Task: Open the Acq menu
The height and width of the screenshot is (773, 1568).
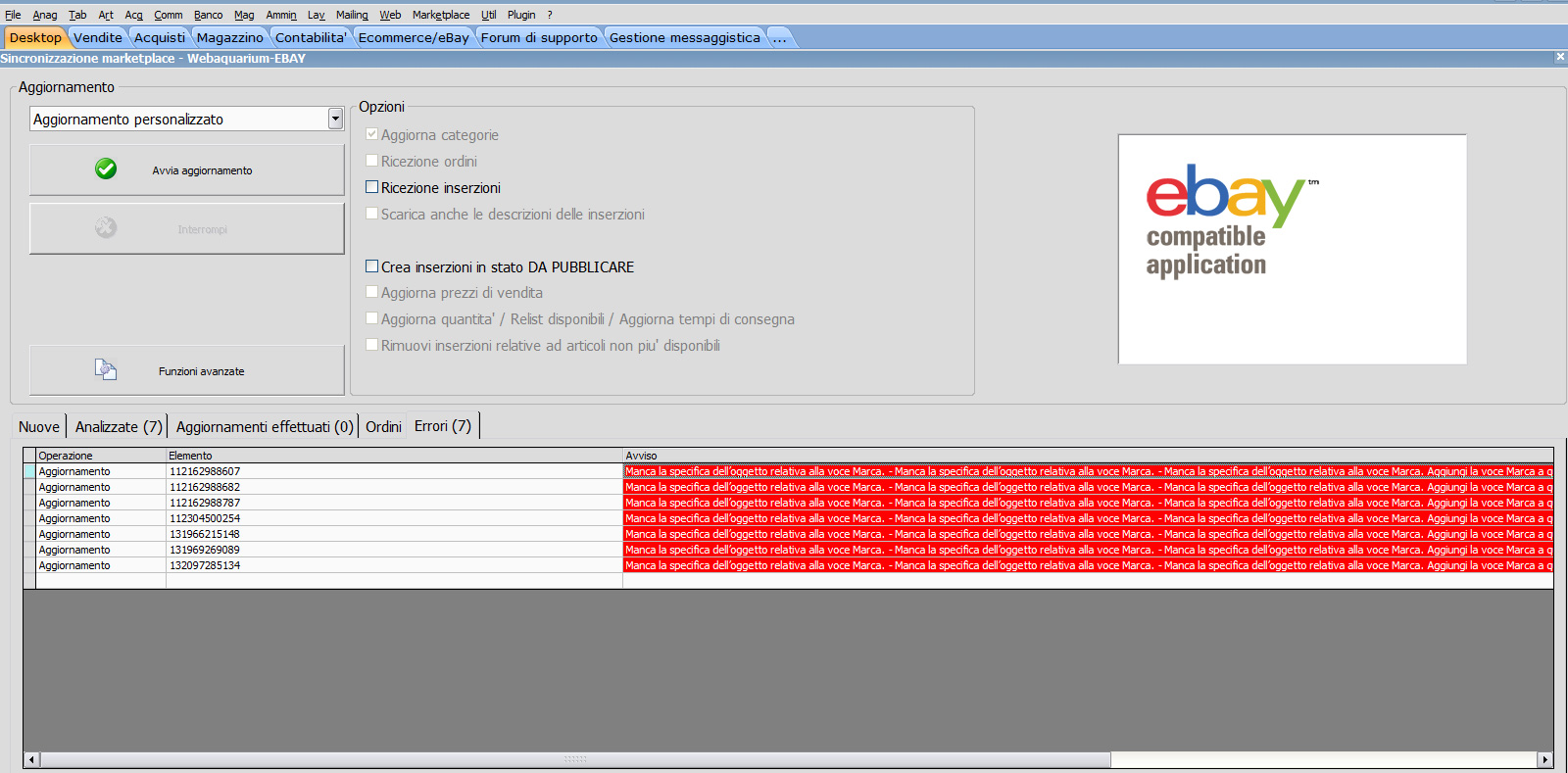Action: 134,15
